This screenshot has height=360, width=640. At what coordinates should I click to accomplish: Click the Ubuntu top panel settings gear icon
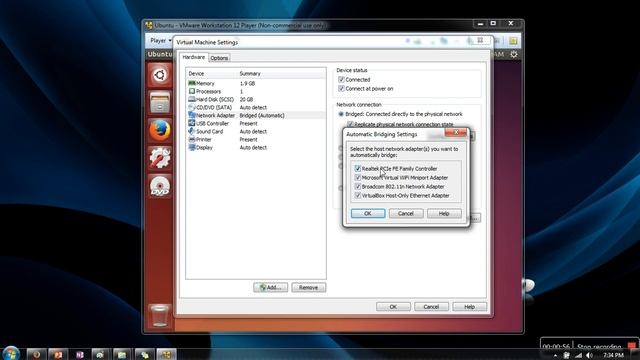(514, 54)
